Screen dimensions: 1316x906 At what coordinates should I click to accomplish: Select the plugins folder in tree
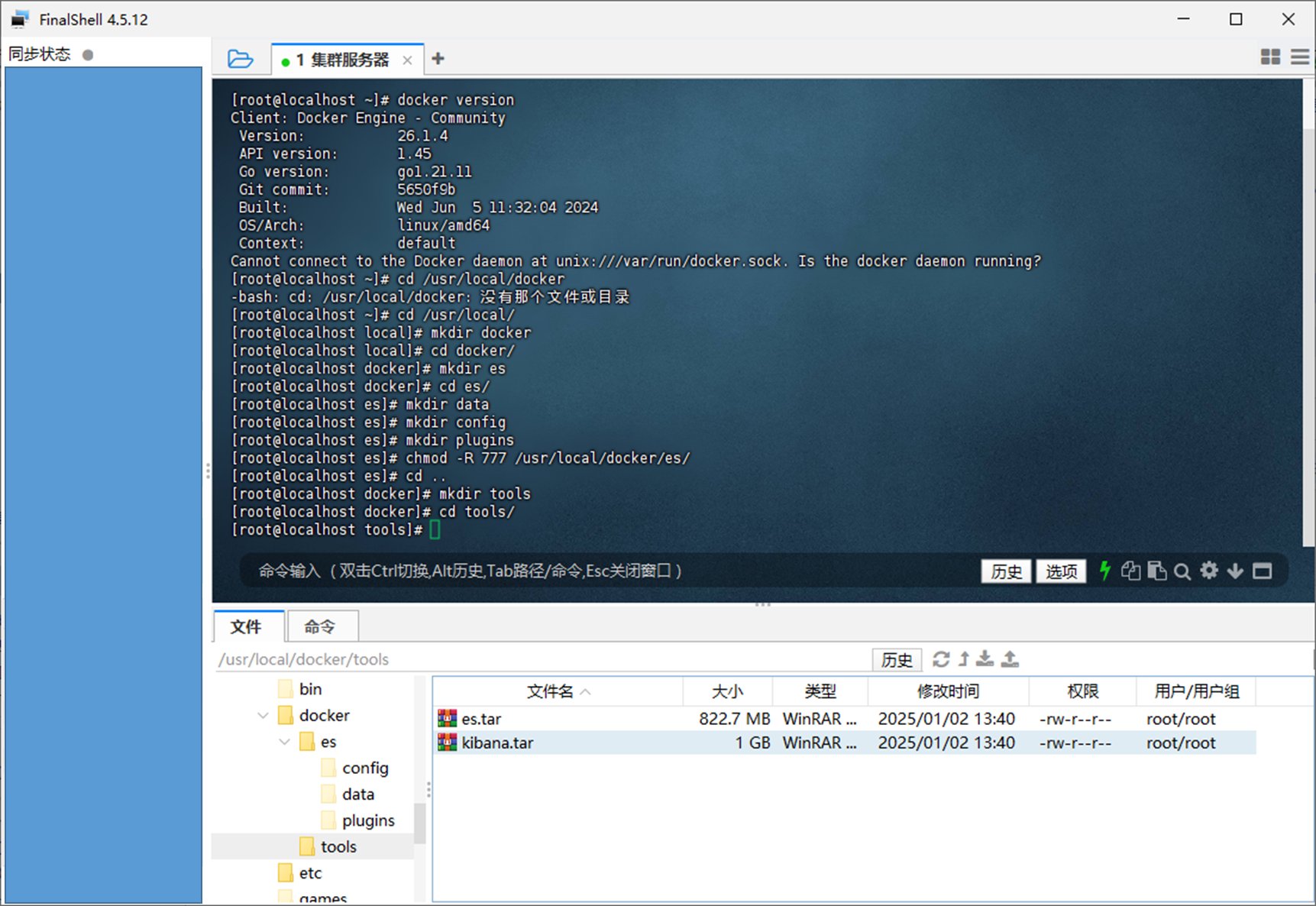coord(368,820)
